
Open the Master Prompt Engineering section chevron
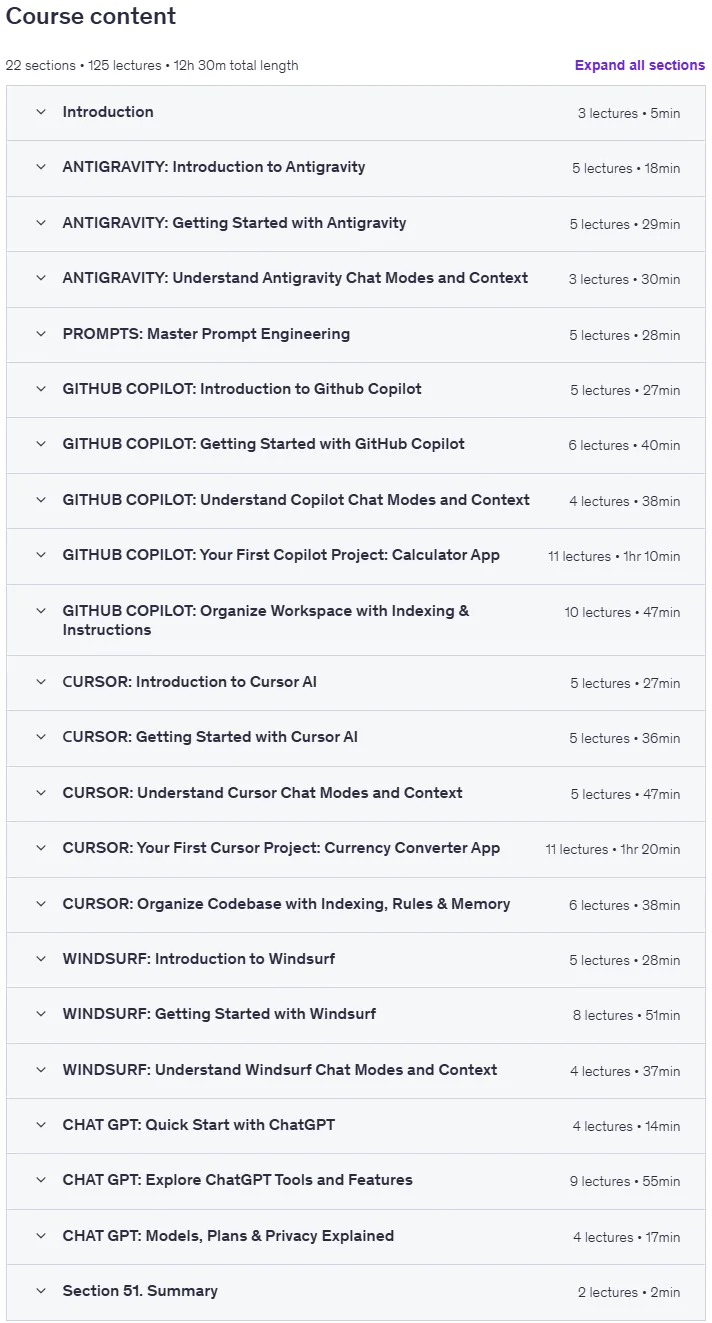coord(41,334)
